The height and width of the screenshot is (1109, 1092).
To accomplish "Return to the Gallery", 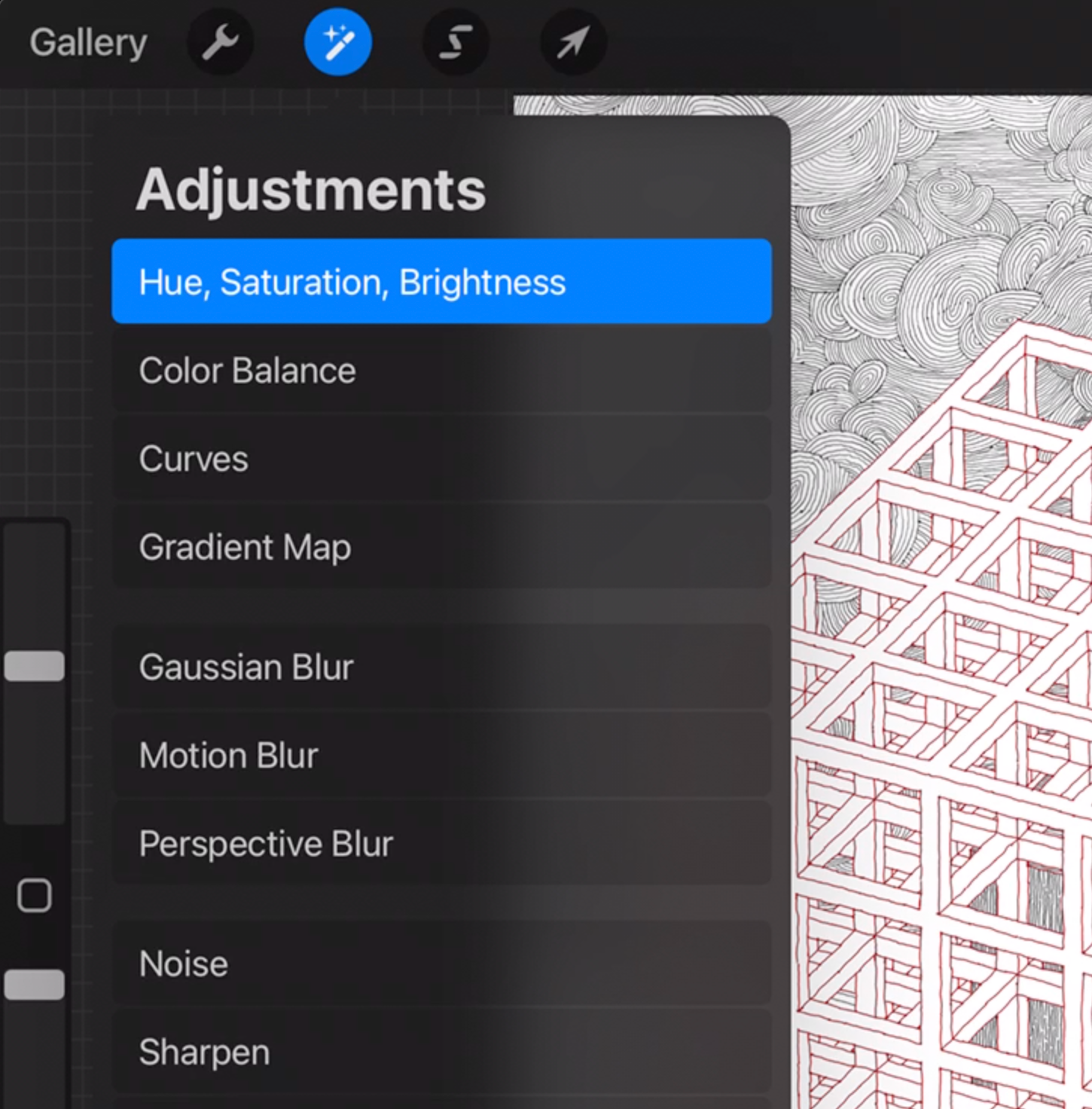I will pyautogui.click(x=88, y=42).
